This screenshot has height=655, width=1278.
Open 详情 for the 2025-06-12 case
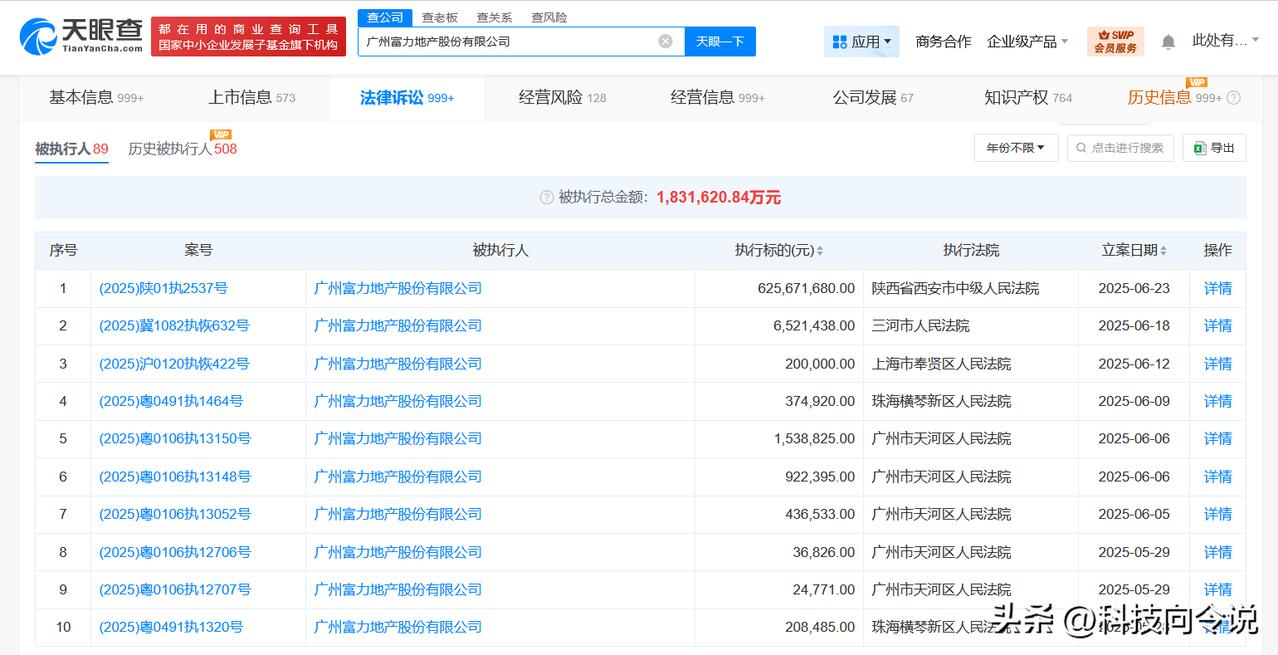1218,364
